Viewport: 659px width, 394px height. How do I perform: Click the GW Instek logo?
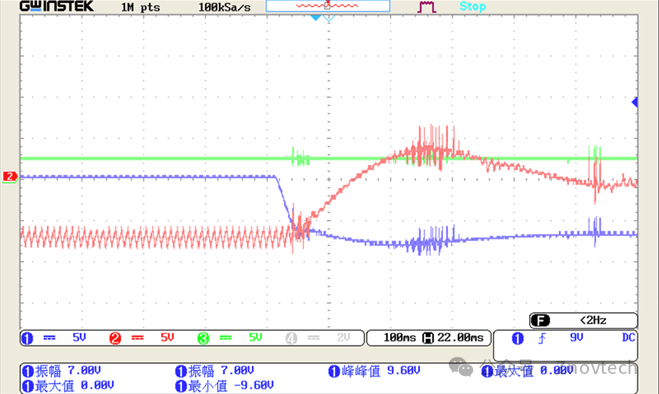[56, 6]
